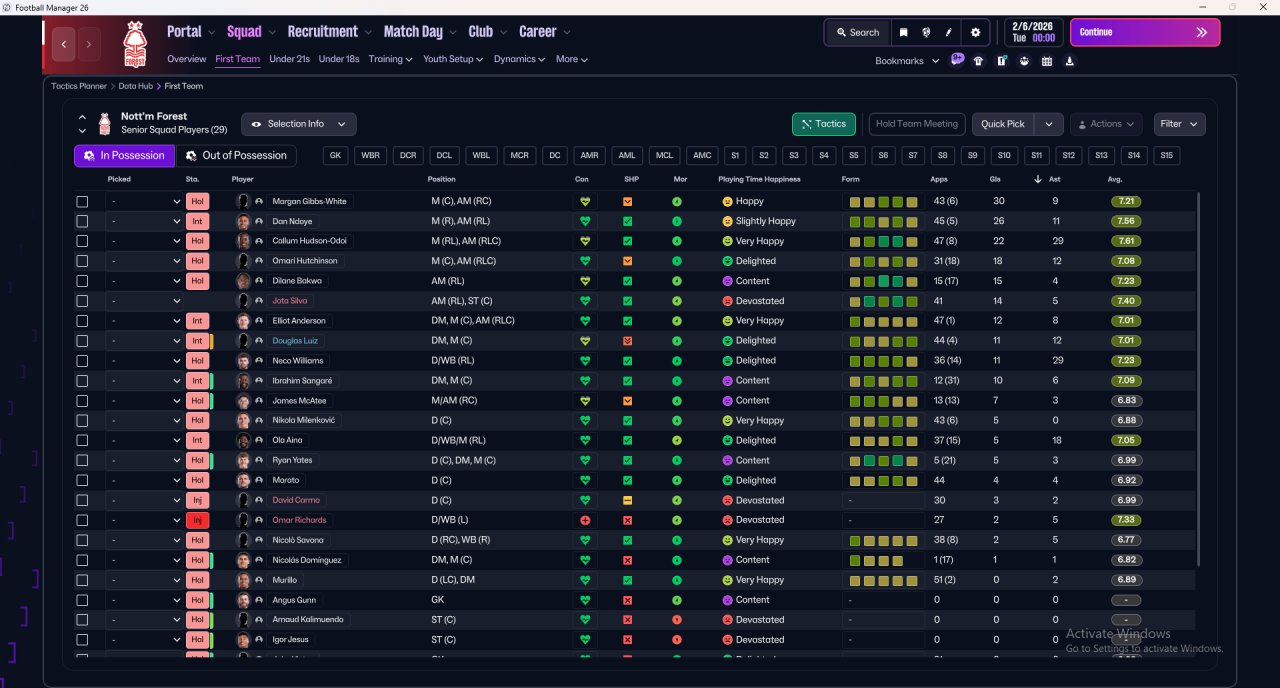Open the Club menu
The height and width of the screenshot is (688, 1280).
coord(488,32)
